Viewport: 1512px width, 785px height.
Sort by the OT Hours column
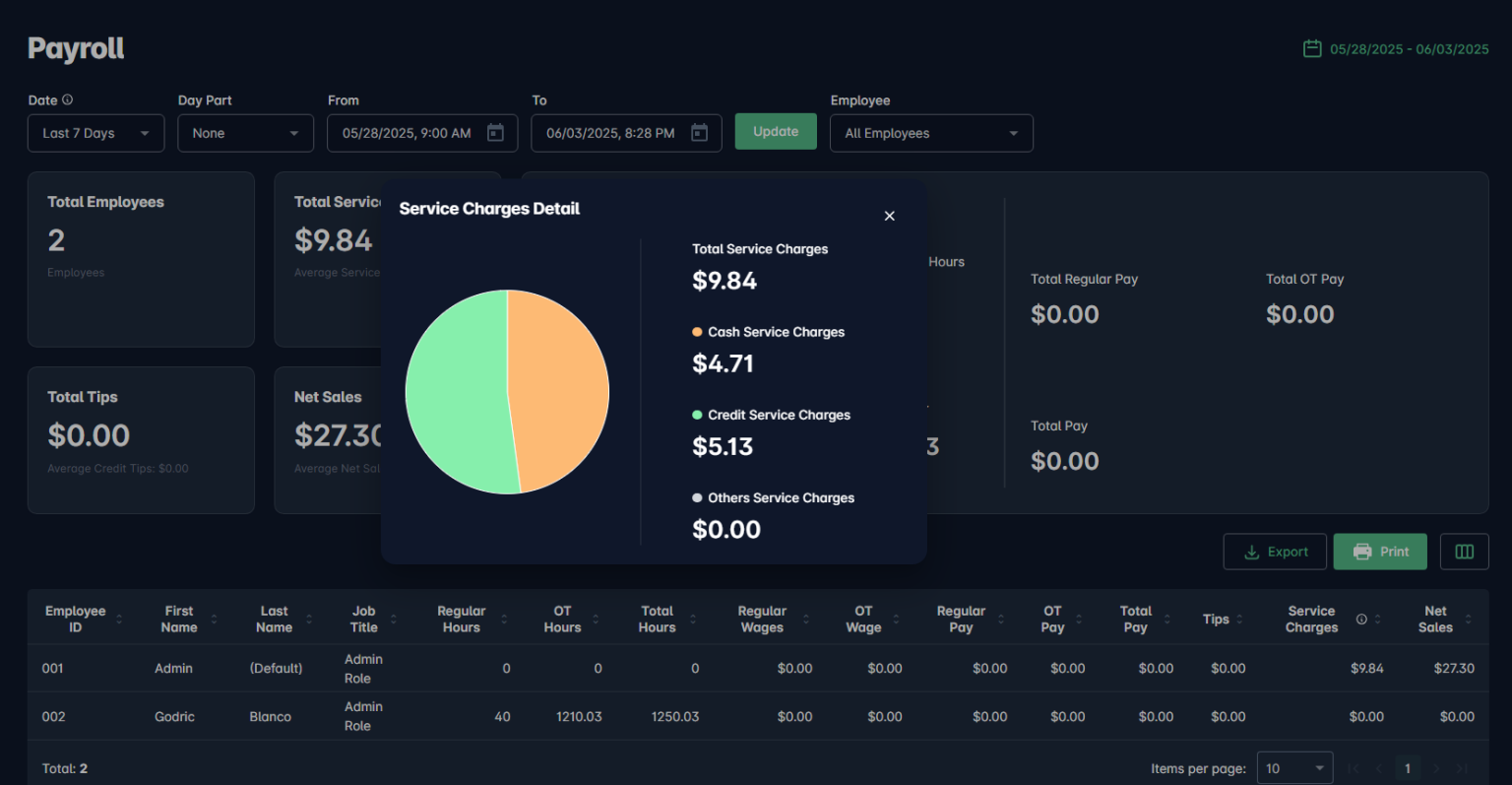(596, 620)
